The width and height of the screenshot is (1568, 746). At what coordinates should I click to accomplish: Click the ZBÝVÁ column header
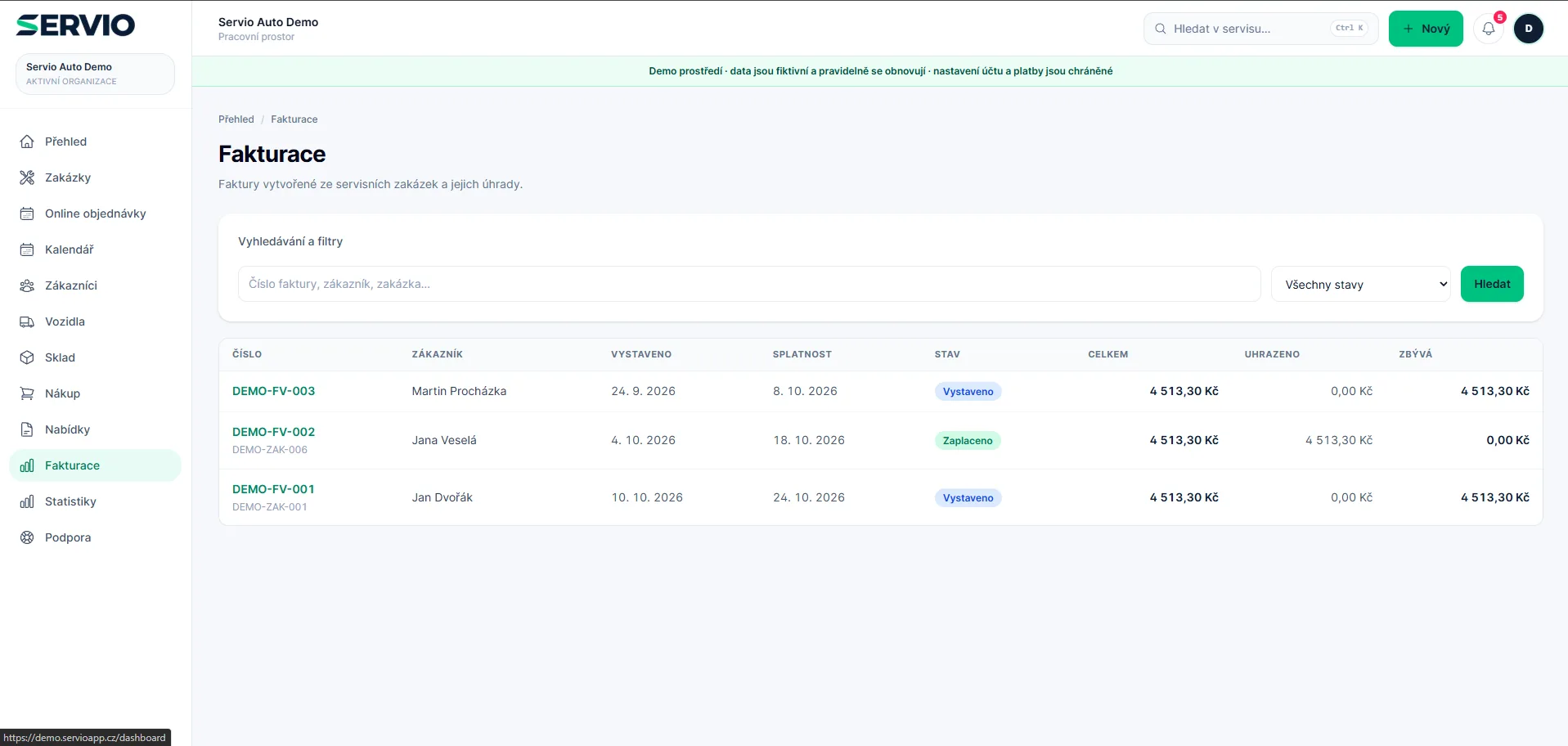coord(1415,354)
